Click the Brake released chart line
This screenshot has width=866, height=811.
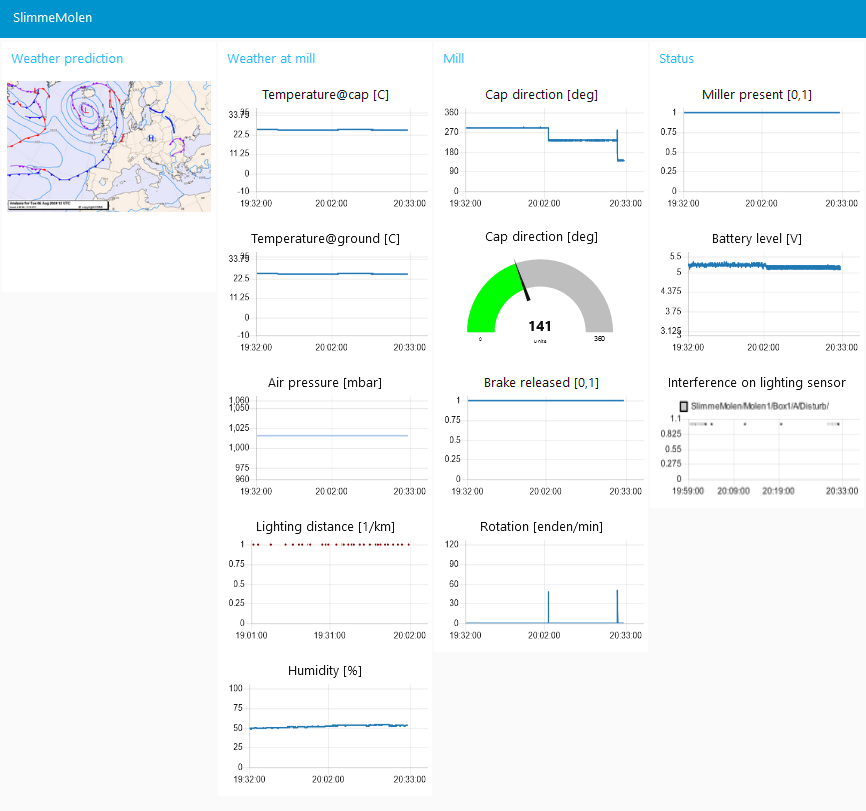[x=545, y=401]
